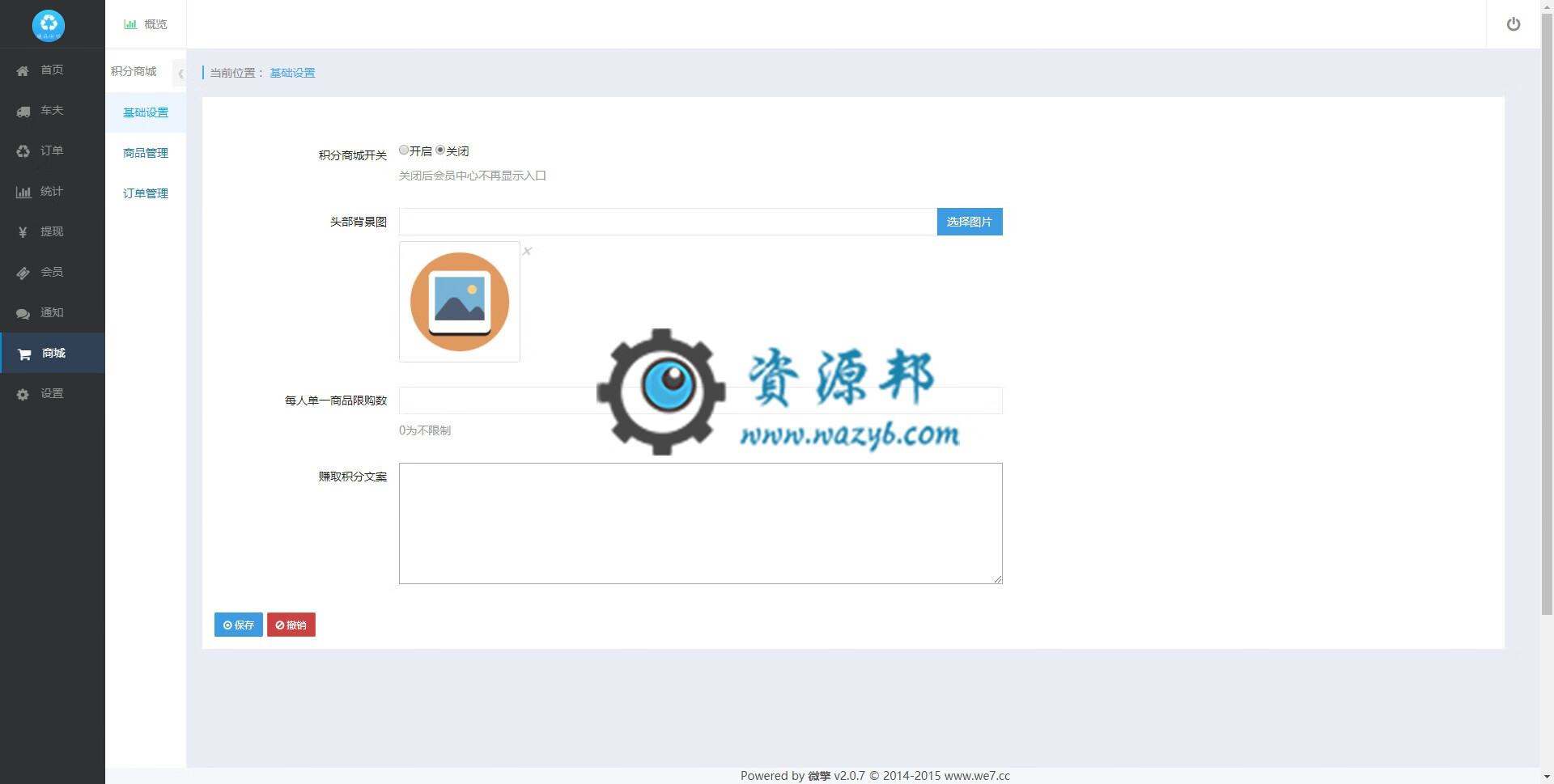Screen dimensions: 1554x784
Task: Select the 开启 radio button
Action: click(404, 150)
